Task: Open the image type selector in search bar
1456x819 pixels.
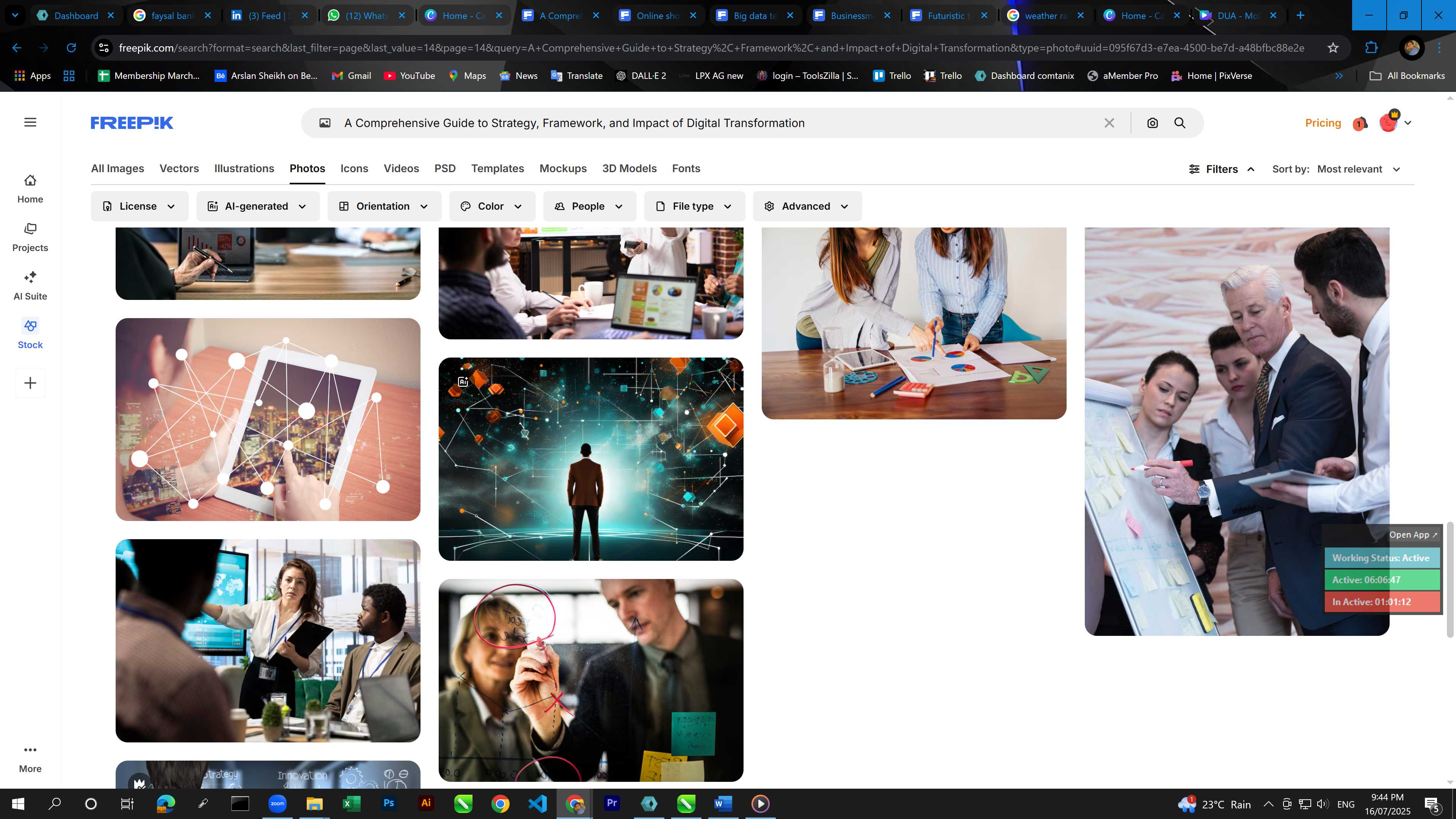Action: point(325,122)
